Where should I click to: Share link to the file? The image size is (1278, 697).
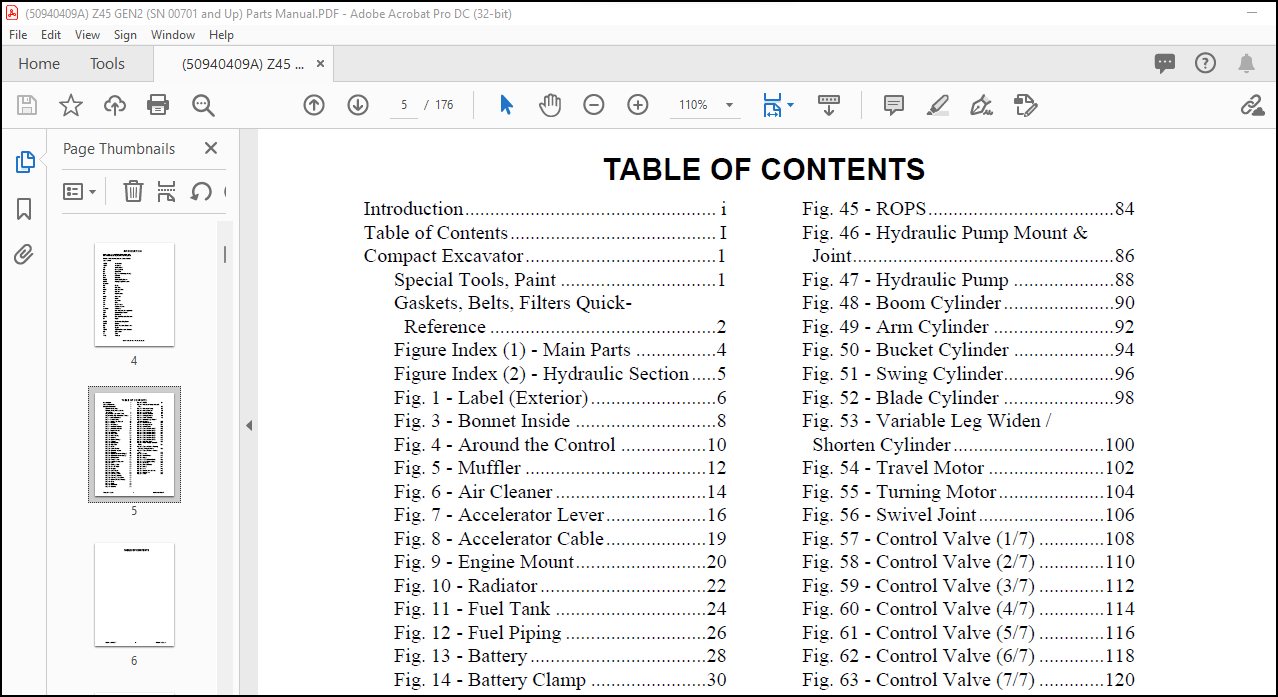point(1251,105)
